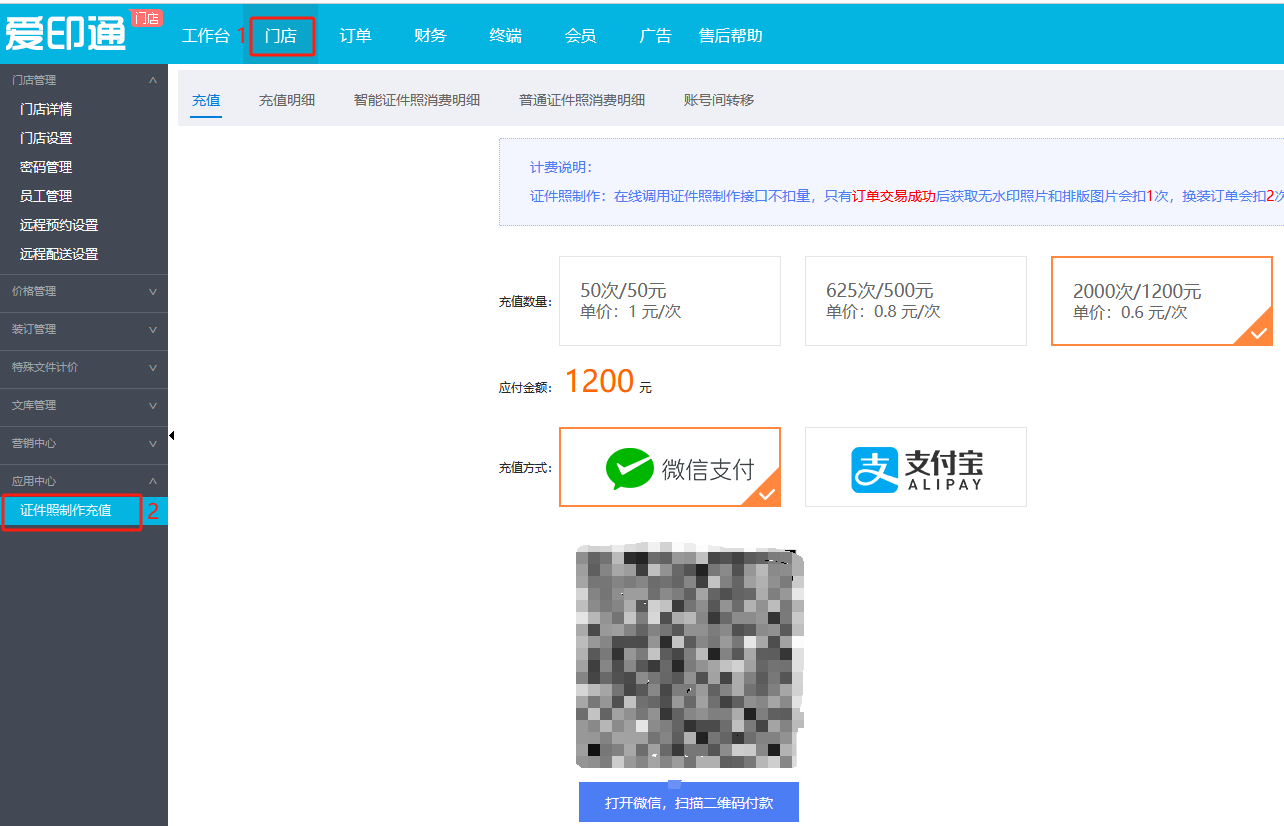1284x826 pixels.
Task: Switch to the 充值明细 tab
Action: (x=287, y=100)
